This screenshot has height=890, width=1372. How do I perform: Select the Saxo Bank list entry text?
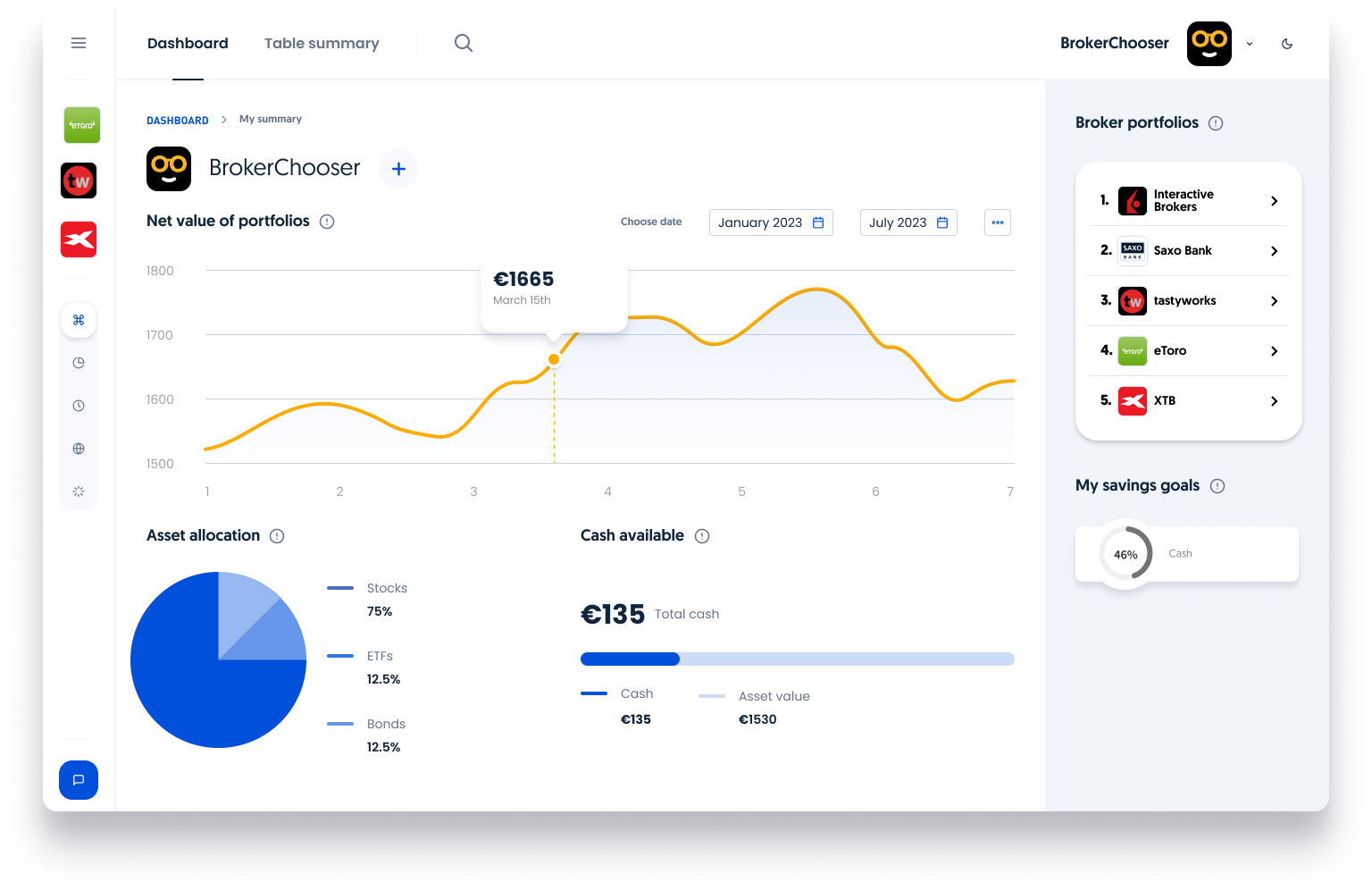pyautogui.click(x=1183, y=251)
